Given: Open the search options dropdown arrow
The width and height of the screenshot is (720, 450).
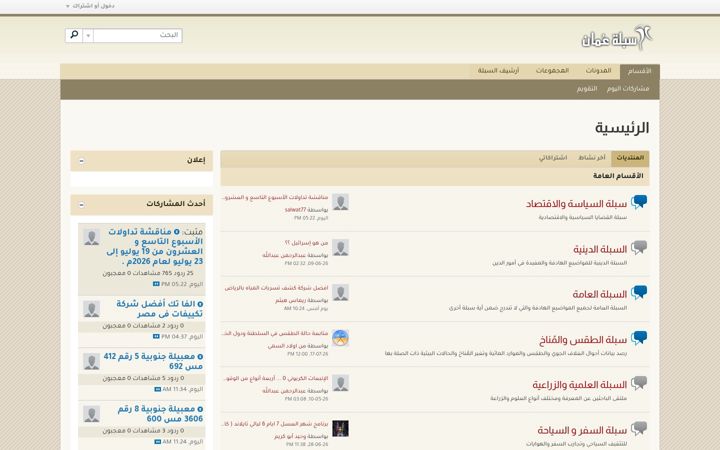Looking at the screenshot, I should pos(88,35).
